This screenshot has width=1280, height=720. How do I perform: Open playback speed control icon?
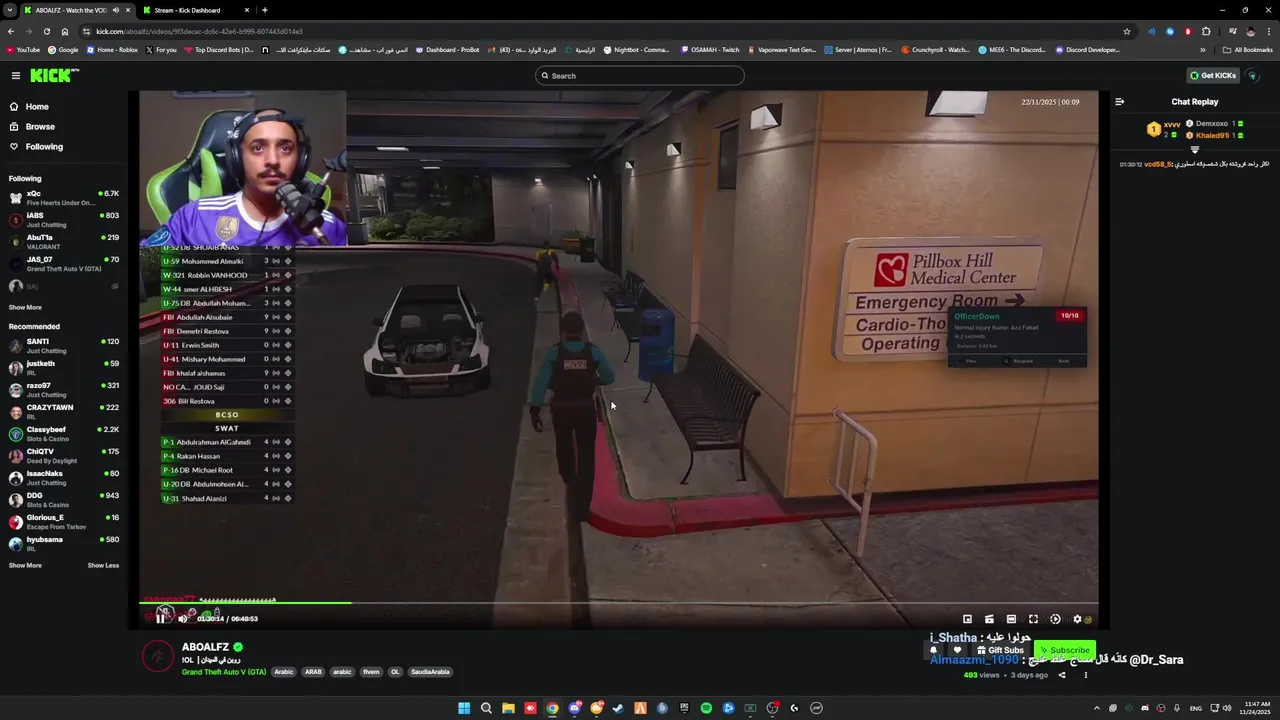point(1055,619)
